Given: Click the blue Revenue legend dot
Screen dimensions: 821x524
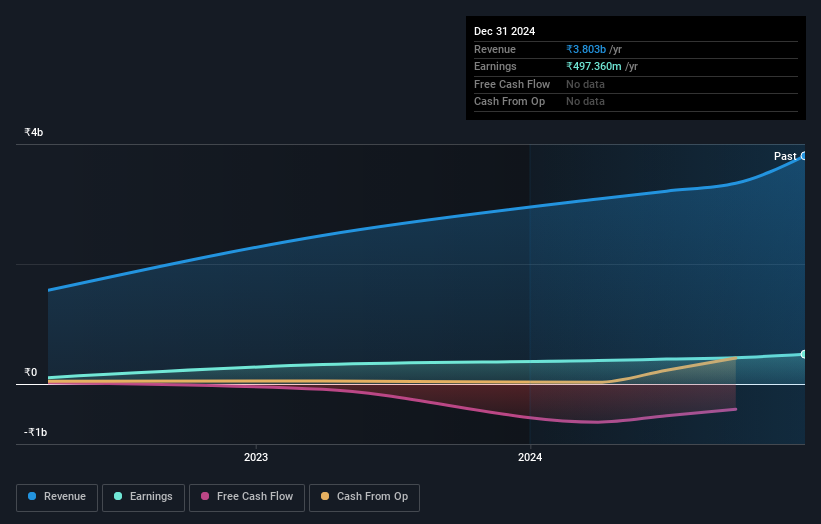Looking at the screenshot, I should (32, 496).
